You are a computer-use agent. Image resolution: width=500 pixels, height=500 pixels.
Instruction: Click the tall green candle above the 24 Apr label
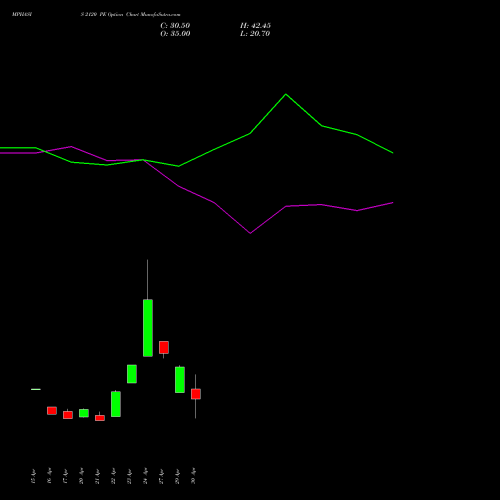pyautogui.click(x=148, y=328)
